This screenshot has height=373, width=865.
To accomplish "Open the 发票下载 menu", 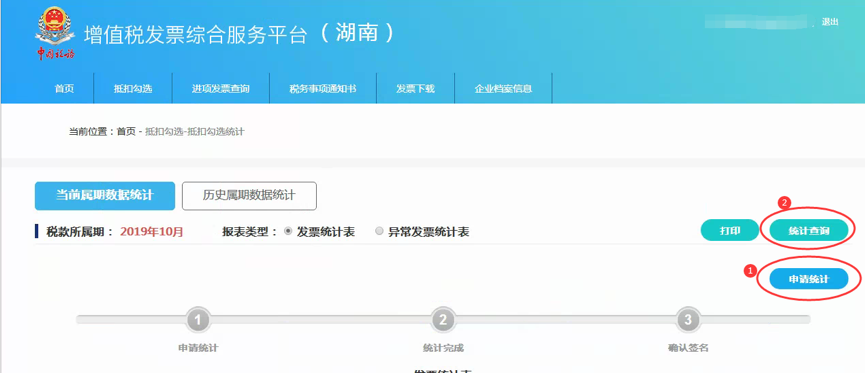I will pyautogui.click(x=415, y=88).
